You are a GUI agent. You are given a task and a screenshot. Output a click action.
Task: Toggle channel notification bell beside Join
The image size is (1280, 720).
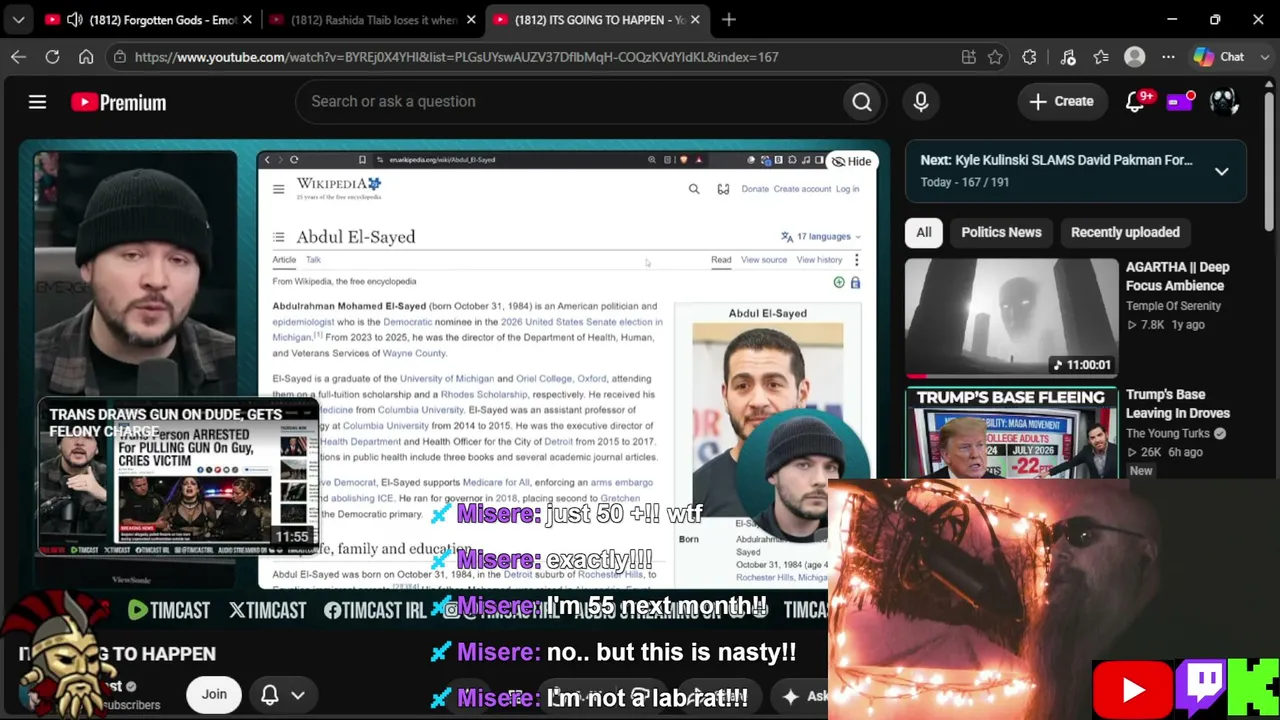click(269, 694)
